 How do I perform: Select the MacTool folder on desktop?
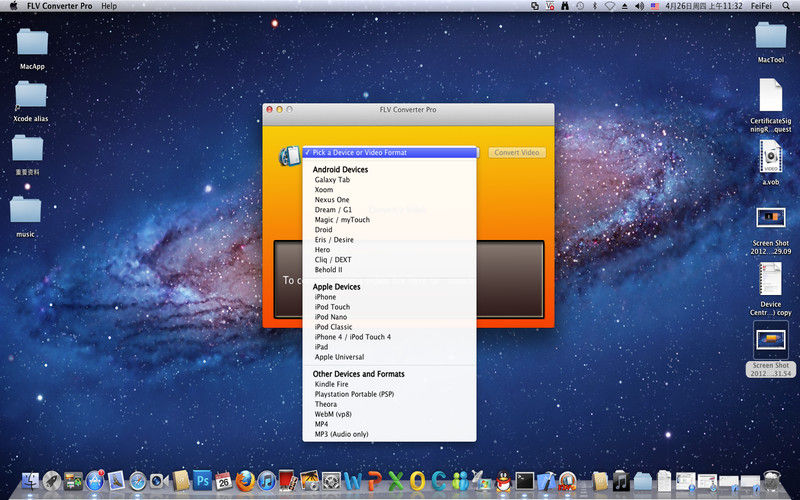point(770,43)
